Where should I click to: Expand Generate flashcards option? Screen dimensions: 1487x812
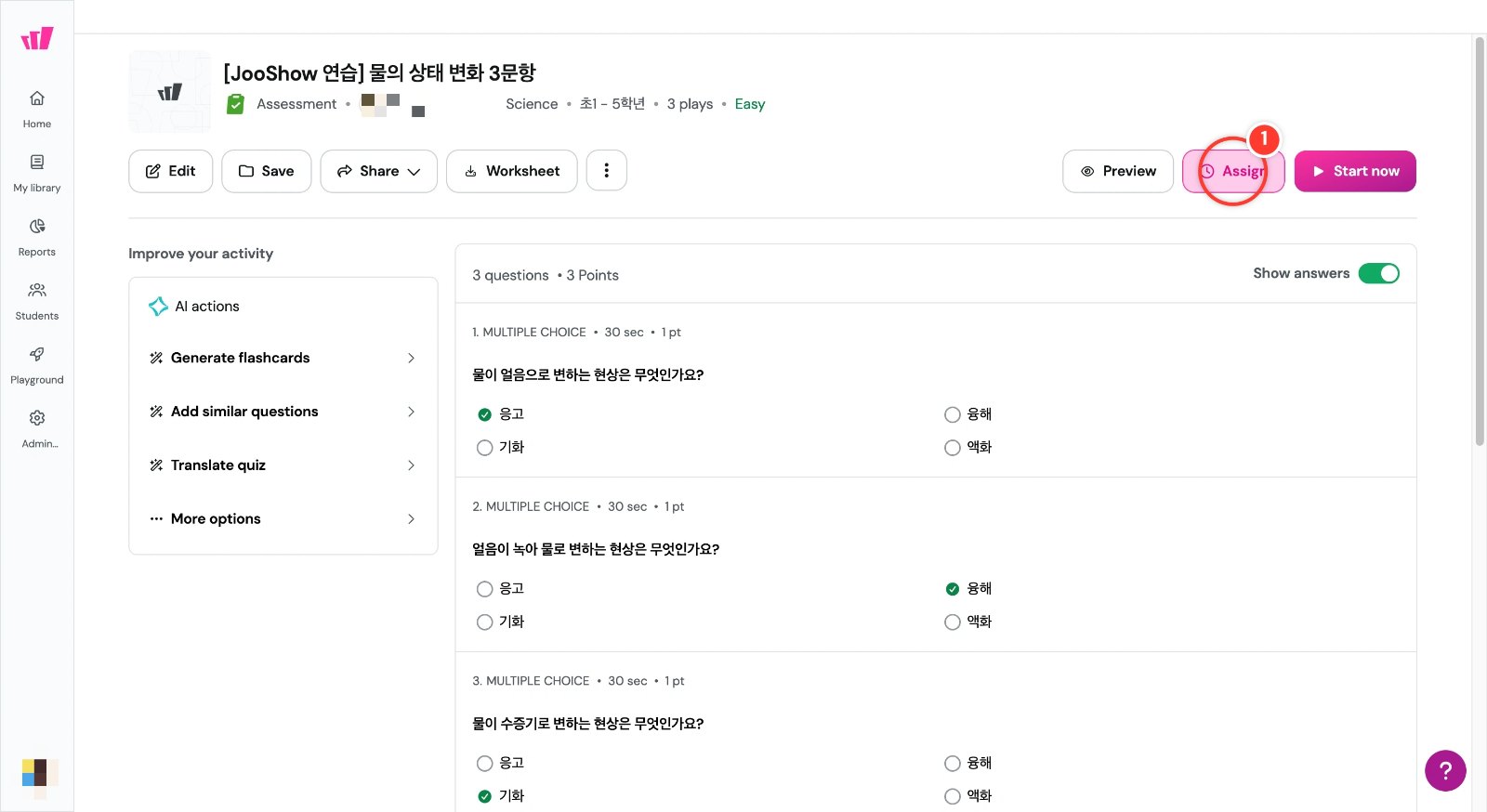283,358
